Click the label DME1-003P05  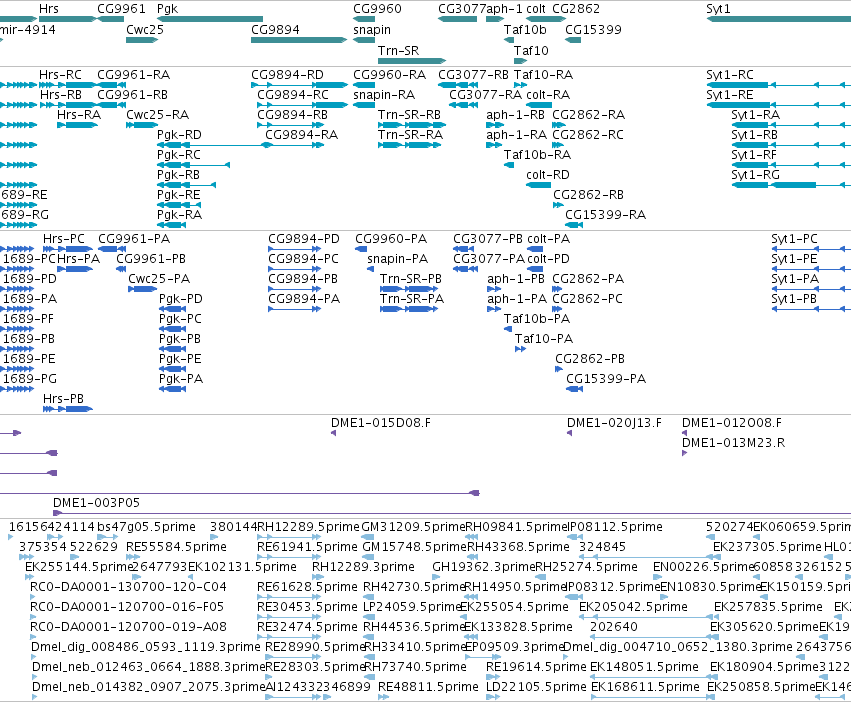pyautogui.click(x=96, y=503)
